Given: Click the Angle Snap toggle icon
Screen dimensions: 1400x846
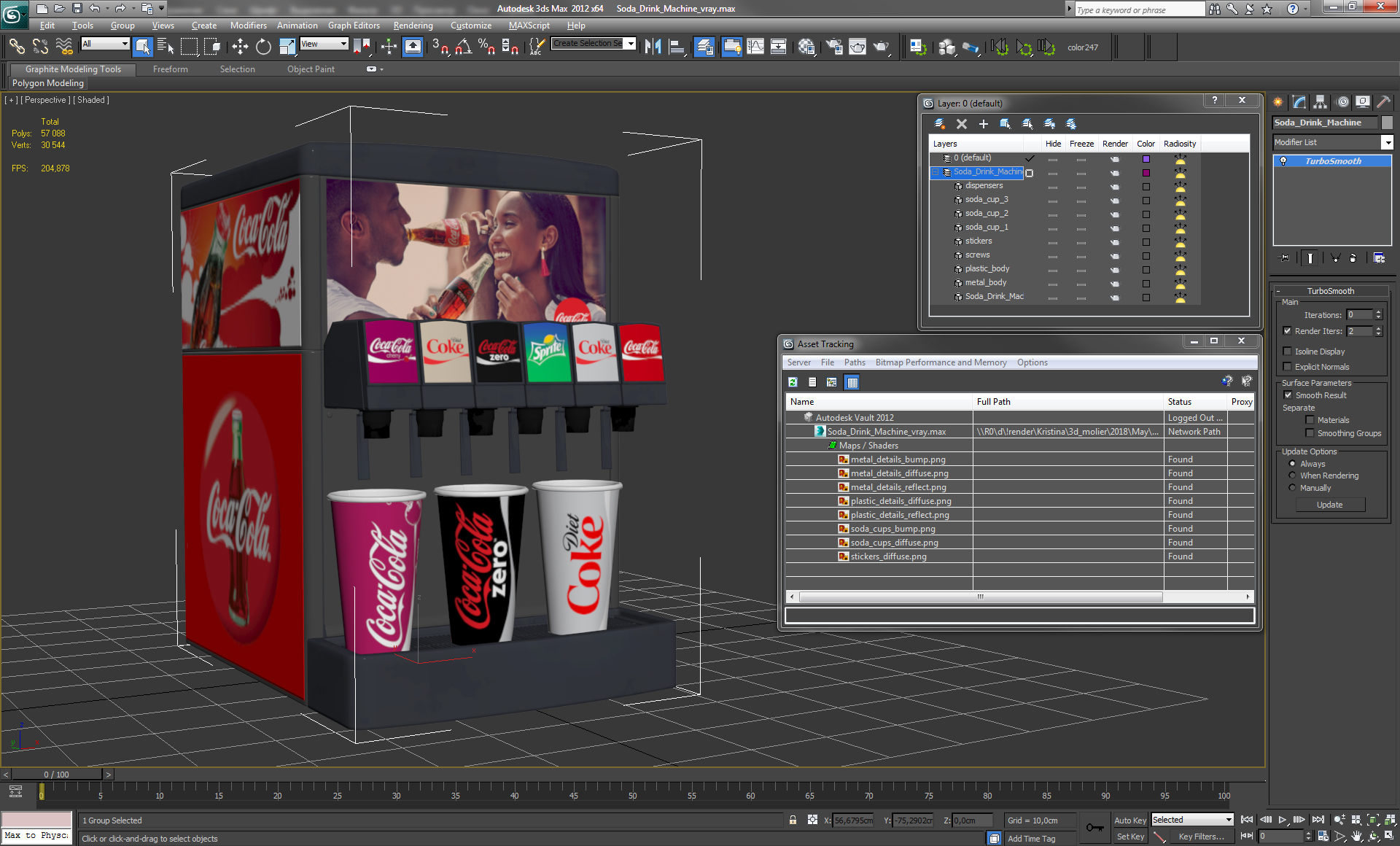Looking at the screenshot, I should tap(463, 47).
